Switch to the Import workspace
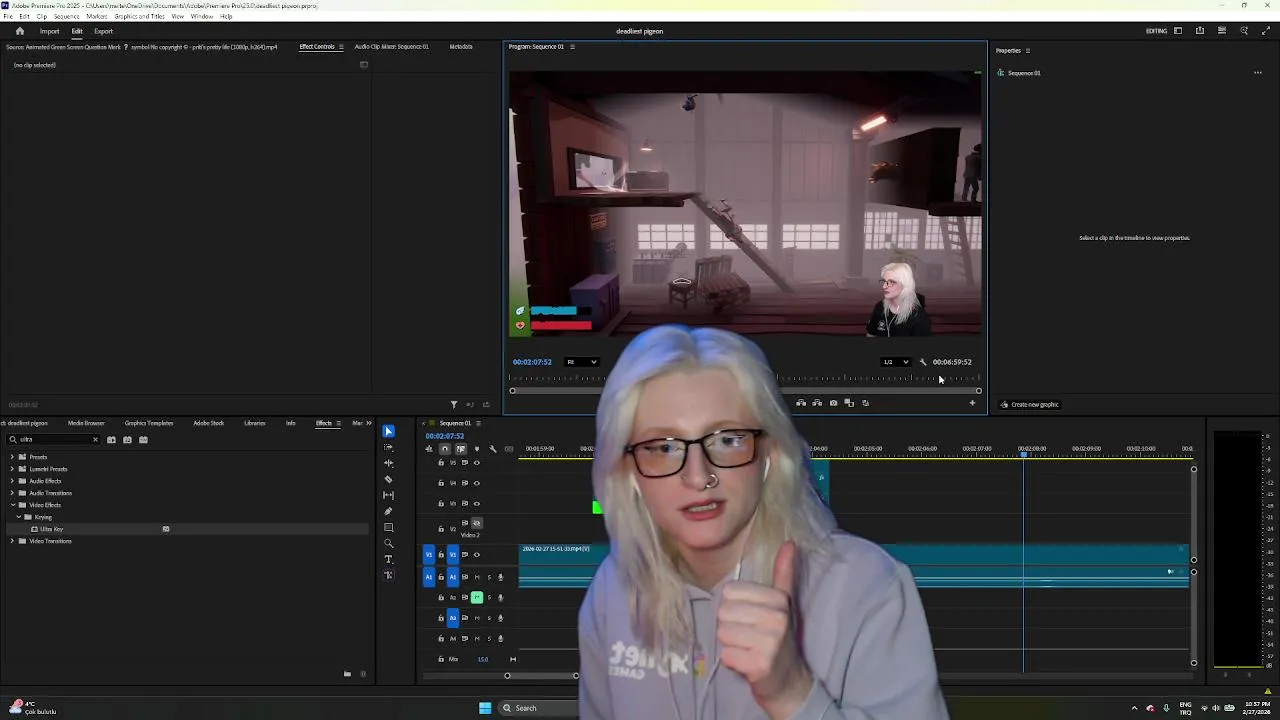Viewport: 1280px width, 720px height. (x=49, y=31)
